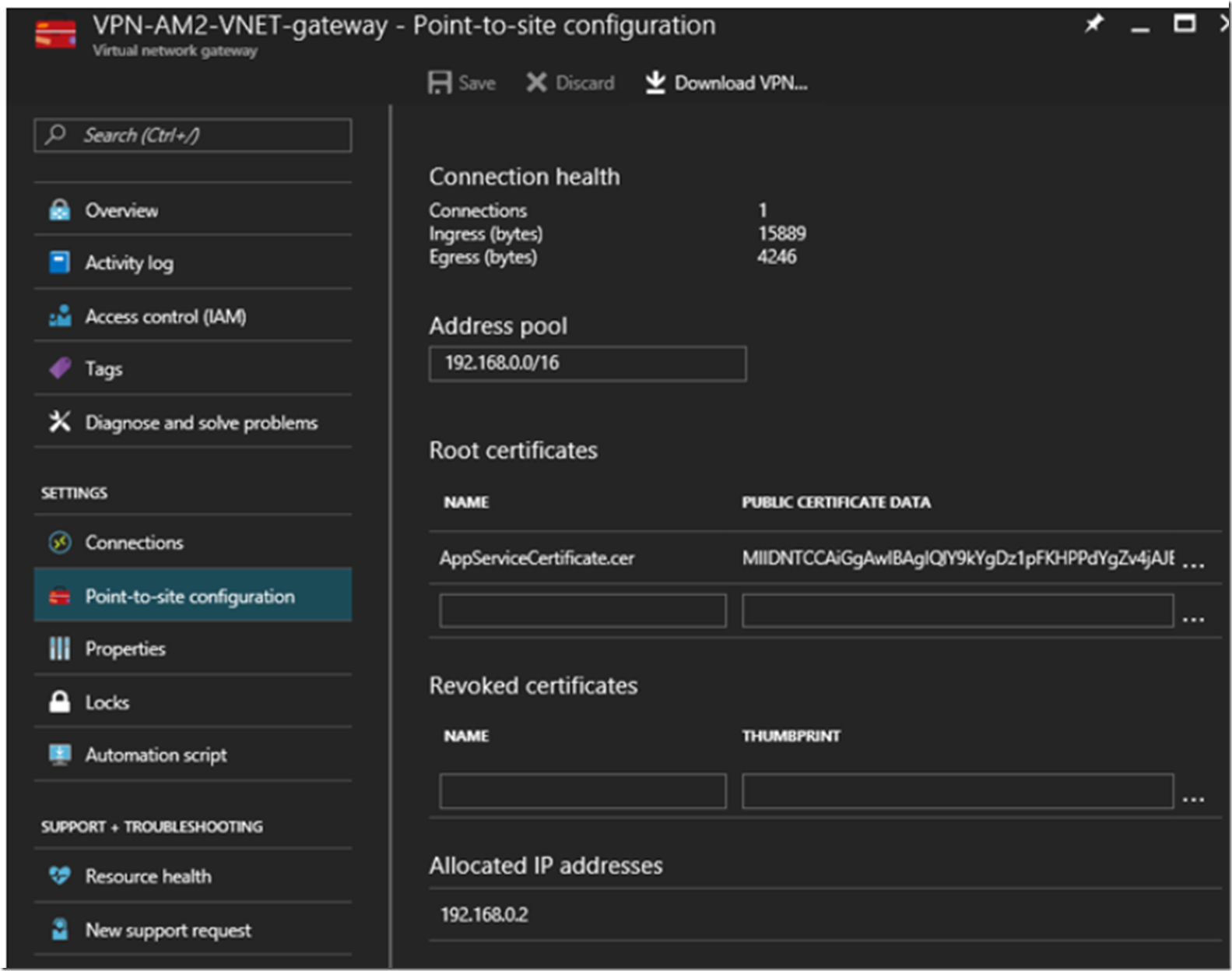
Task: Select Connections under Settings
Action: coord(193,542)
